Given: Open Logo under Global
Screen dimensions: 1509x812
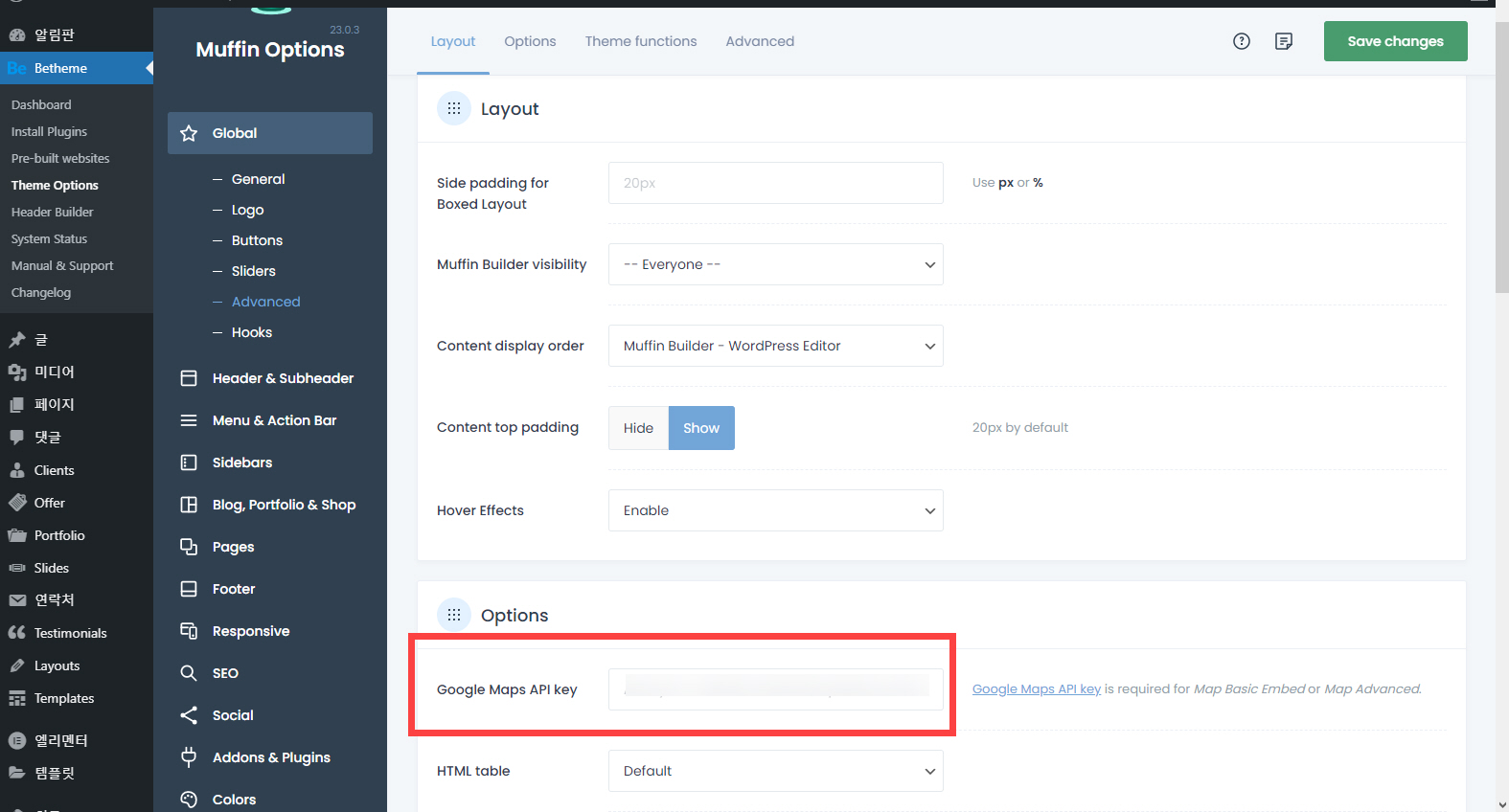Looking at the screenshot, I should point(247,210).
